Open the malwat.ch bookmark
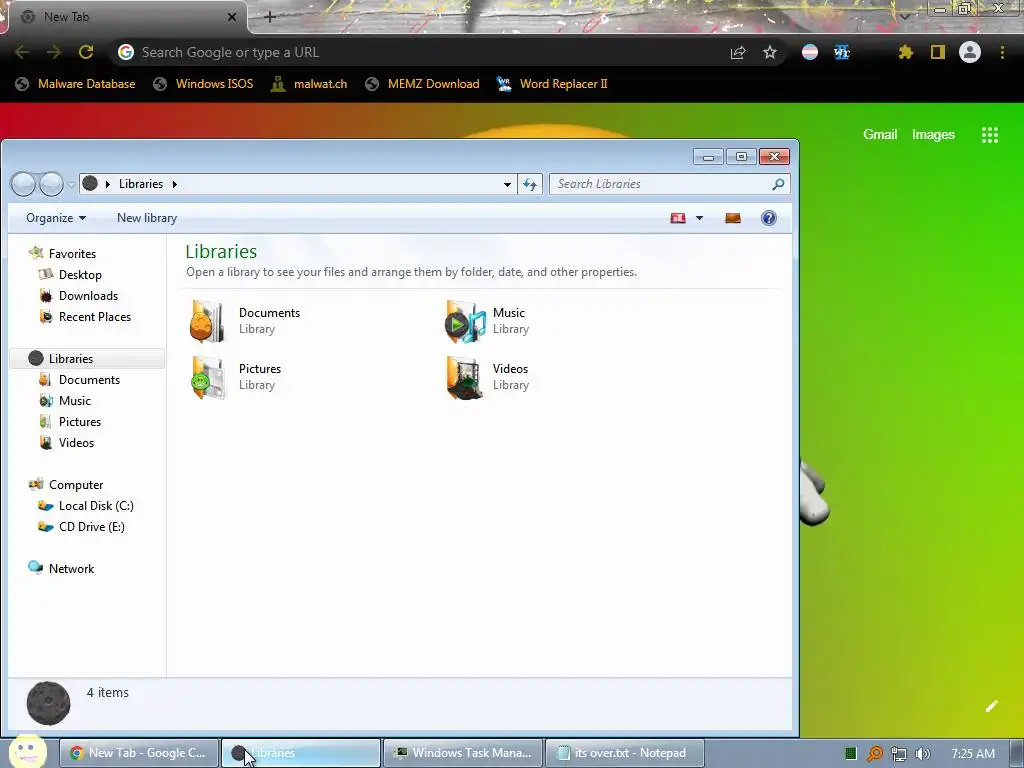This screenshot has height=768, width=1024. (309, 84)
